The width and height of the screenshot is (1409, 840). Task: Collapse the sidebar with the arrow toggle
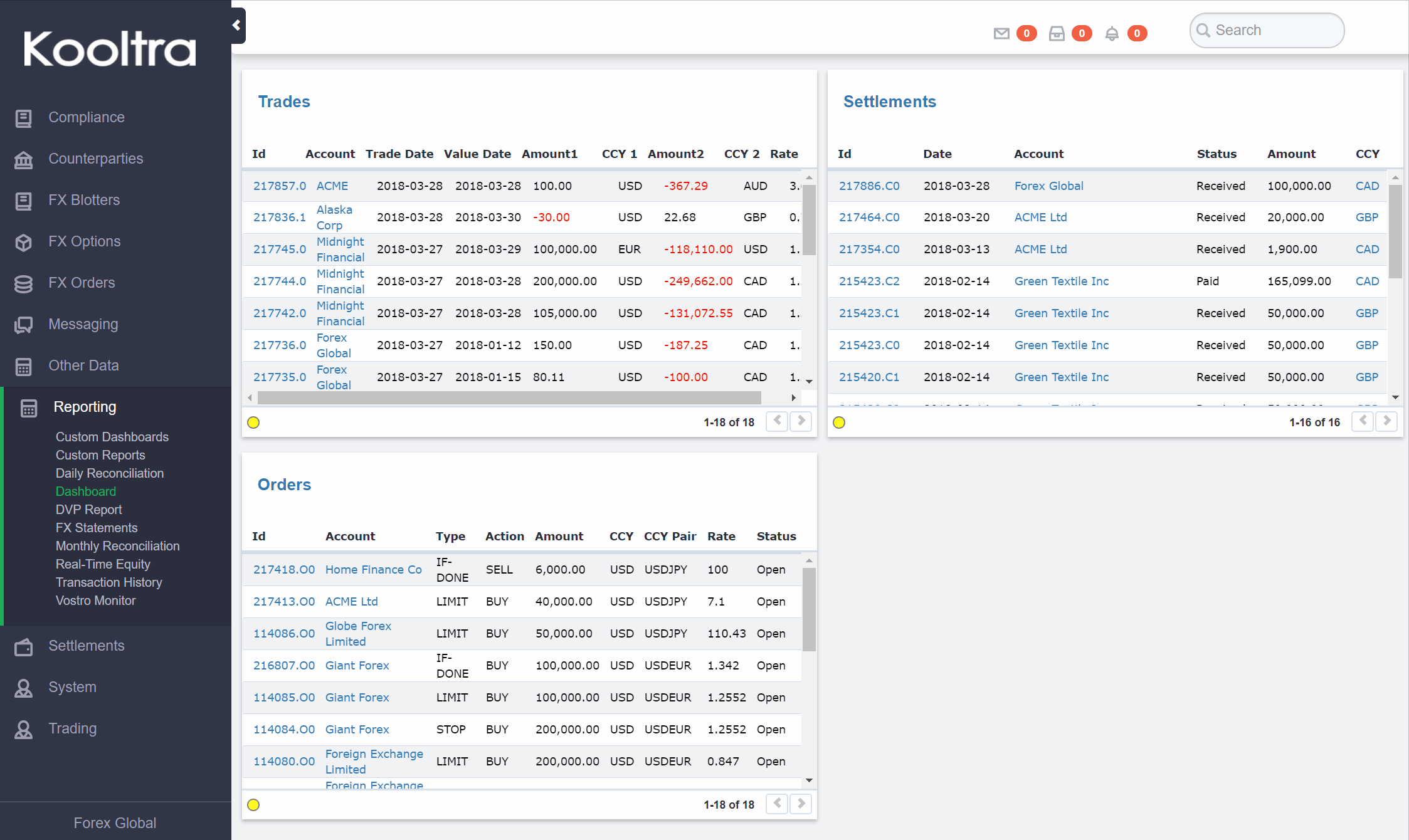click(237, 25)
